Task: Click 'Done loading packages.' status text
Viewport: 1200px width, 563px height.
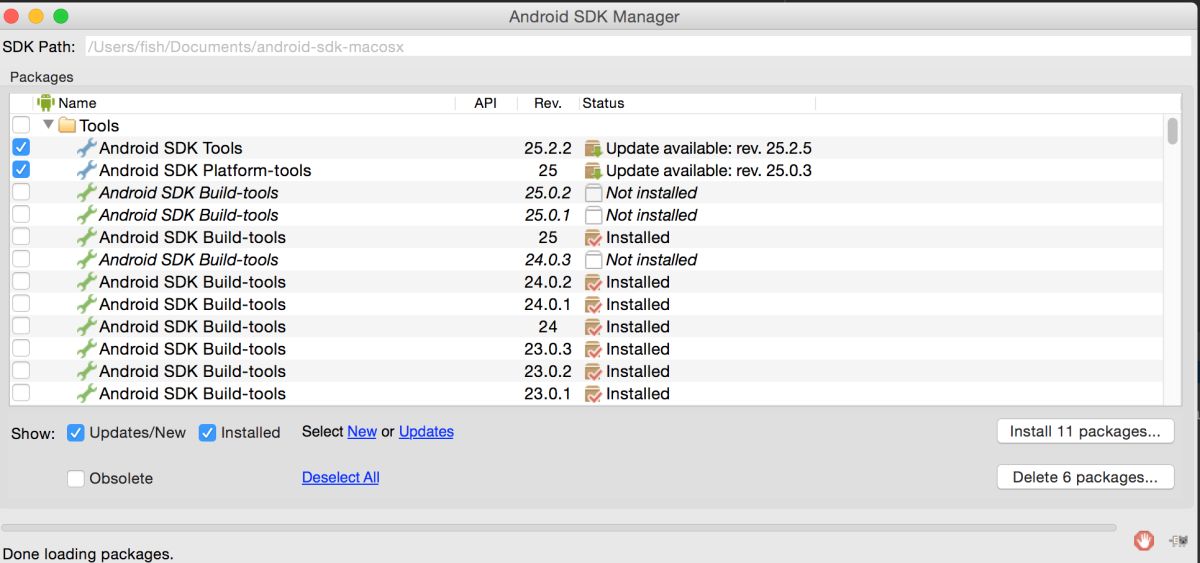Action: (x=88, y=554)
